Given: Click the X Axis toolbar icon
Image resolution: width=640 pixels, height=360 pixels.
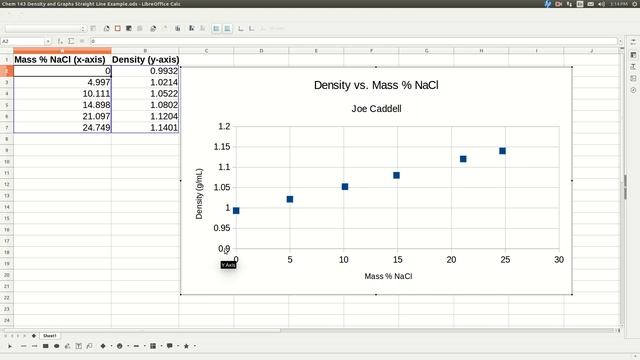Looking at the screenshot, I should (241, 28).
